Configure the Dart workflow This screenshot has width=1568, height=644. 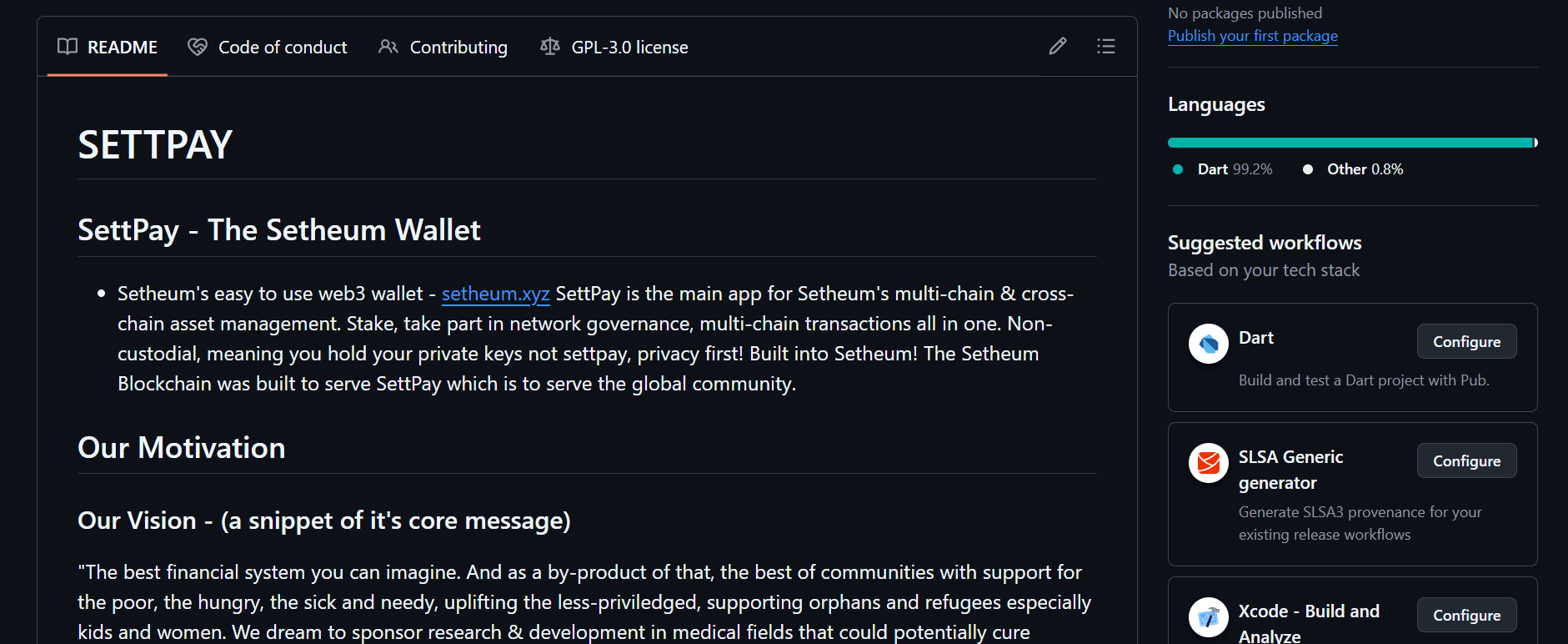tap(1466, 341)
